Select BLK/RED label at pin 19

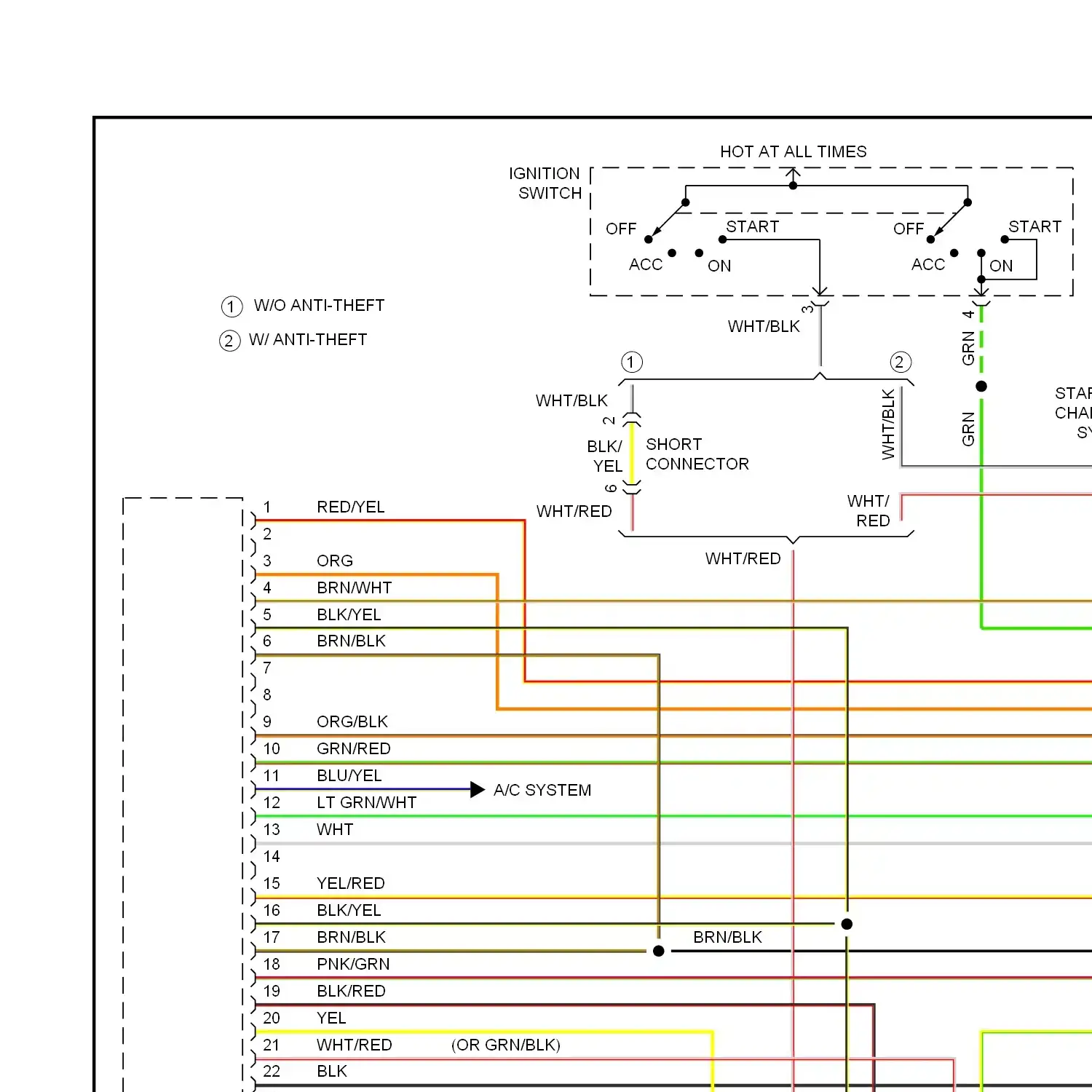[x=351, y=992]
